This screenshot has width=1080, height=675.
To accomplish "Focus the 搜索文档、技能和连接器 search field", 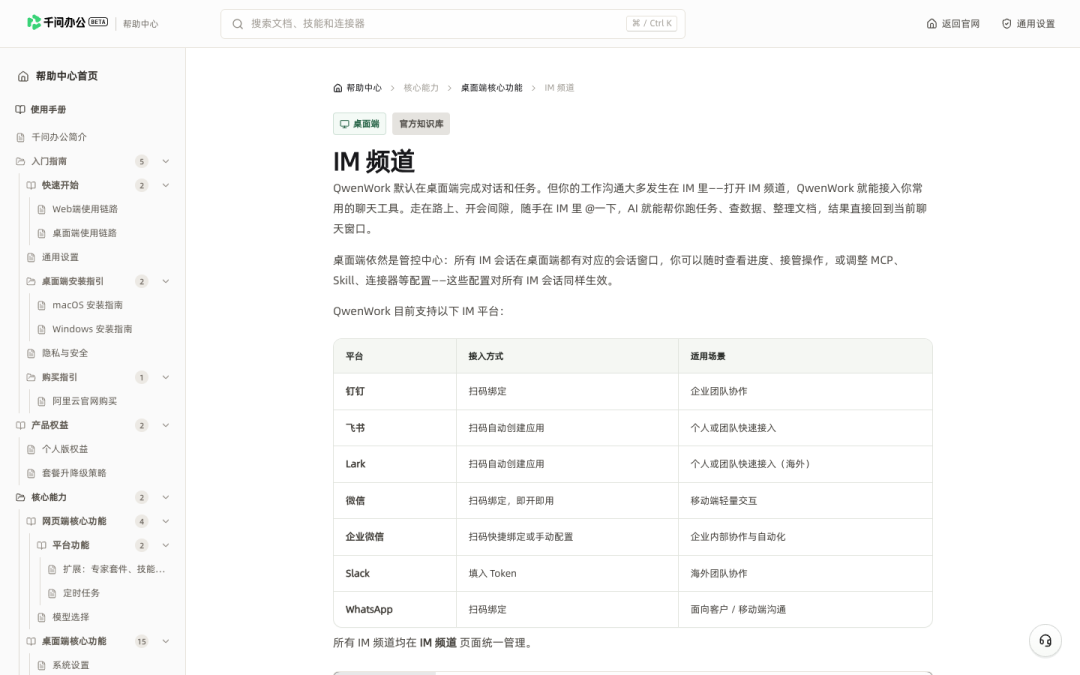I will 453,24.
